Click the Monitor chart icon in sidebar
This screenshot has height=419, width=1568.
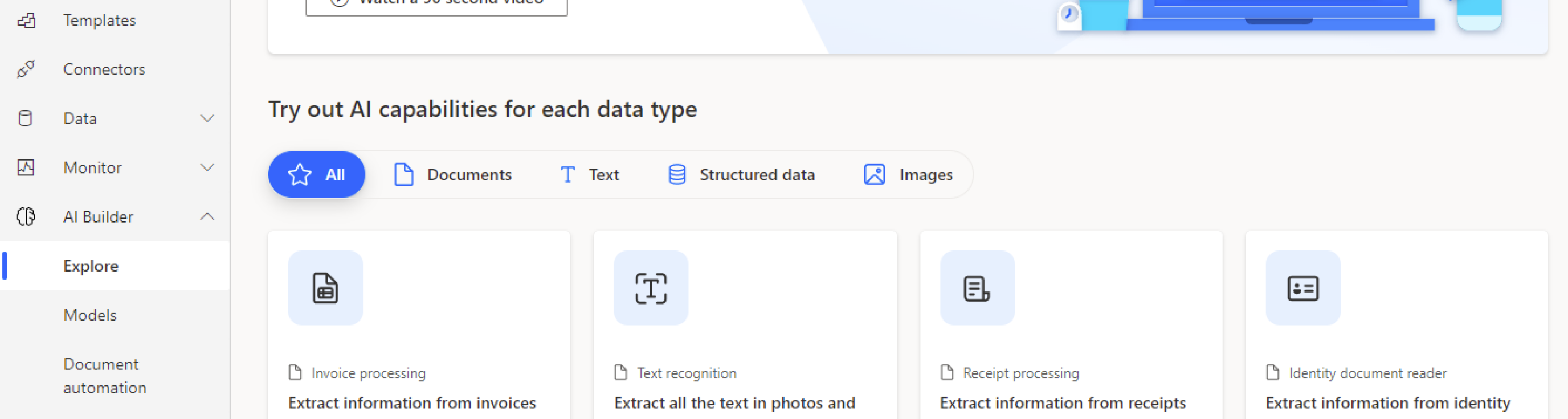click(26, 167)
